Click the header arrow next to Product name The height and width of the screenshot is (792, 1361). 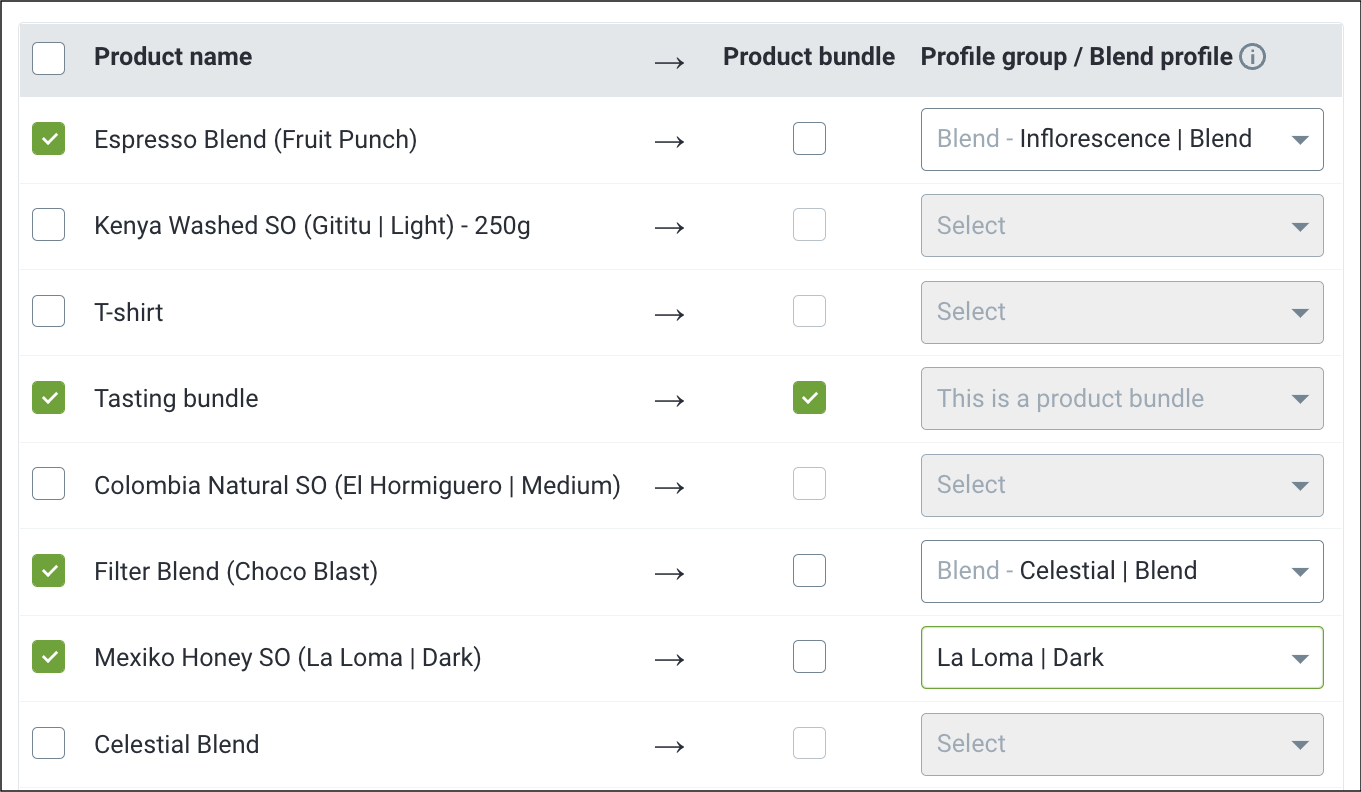point(669,62)
